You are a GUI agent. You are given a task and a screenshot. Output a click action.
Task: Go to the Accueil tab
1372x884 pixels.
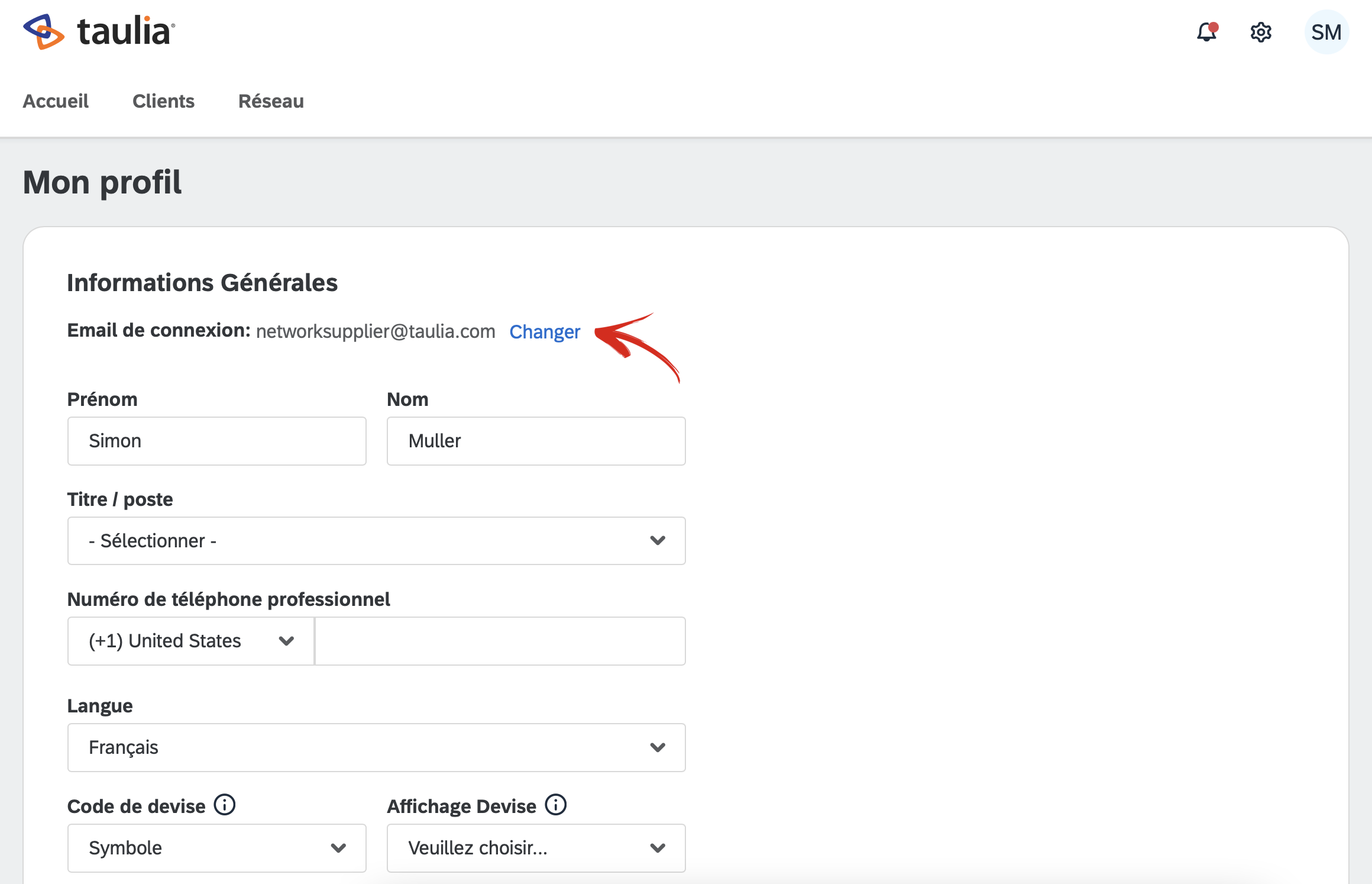click(56, 101)
